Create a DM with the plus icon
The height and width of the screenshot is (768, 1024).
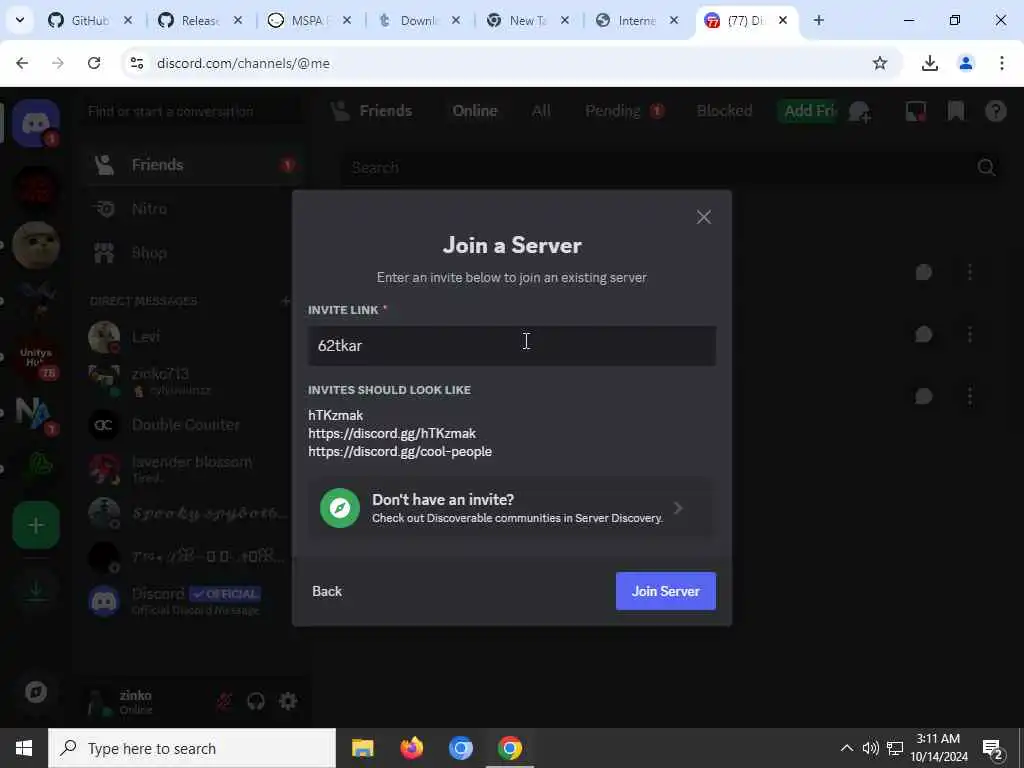[x=285, y=301]
